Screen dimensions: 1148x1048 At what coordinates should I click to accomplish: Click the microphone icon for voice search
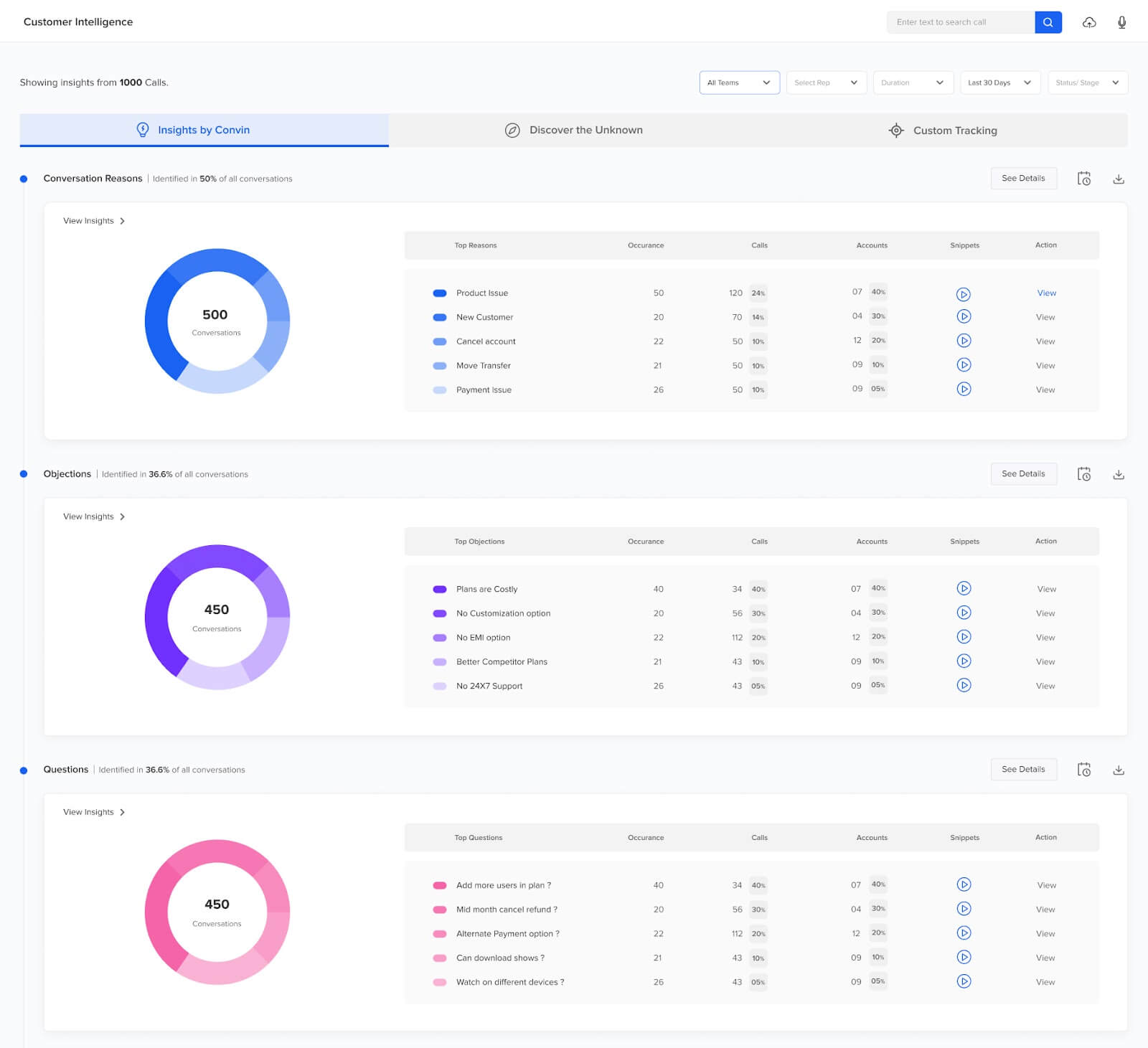click(x=1121, y=22)
